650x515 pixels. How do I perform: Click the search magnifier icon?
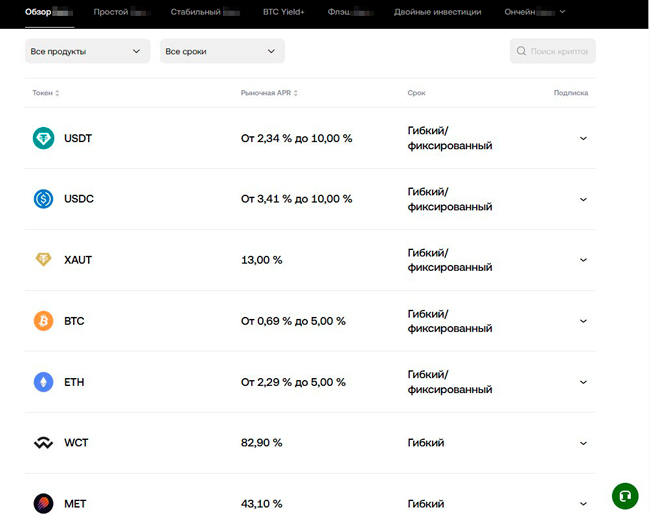[521, 51]
